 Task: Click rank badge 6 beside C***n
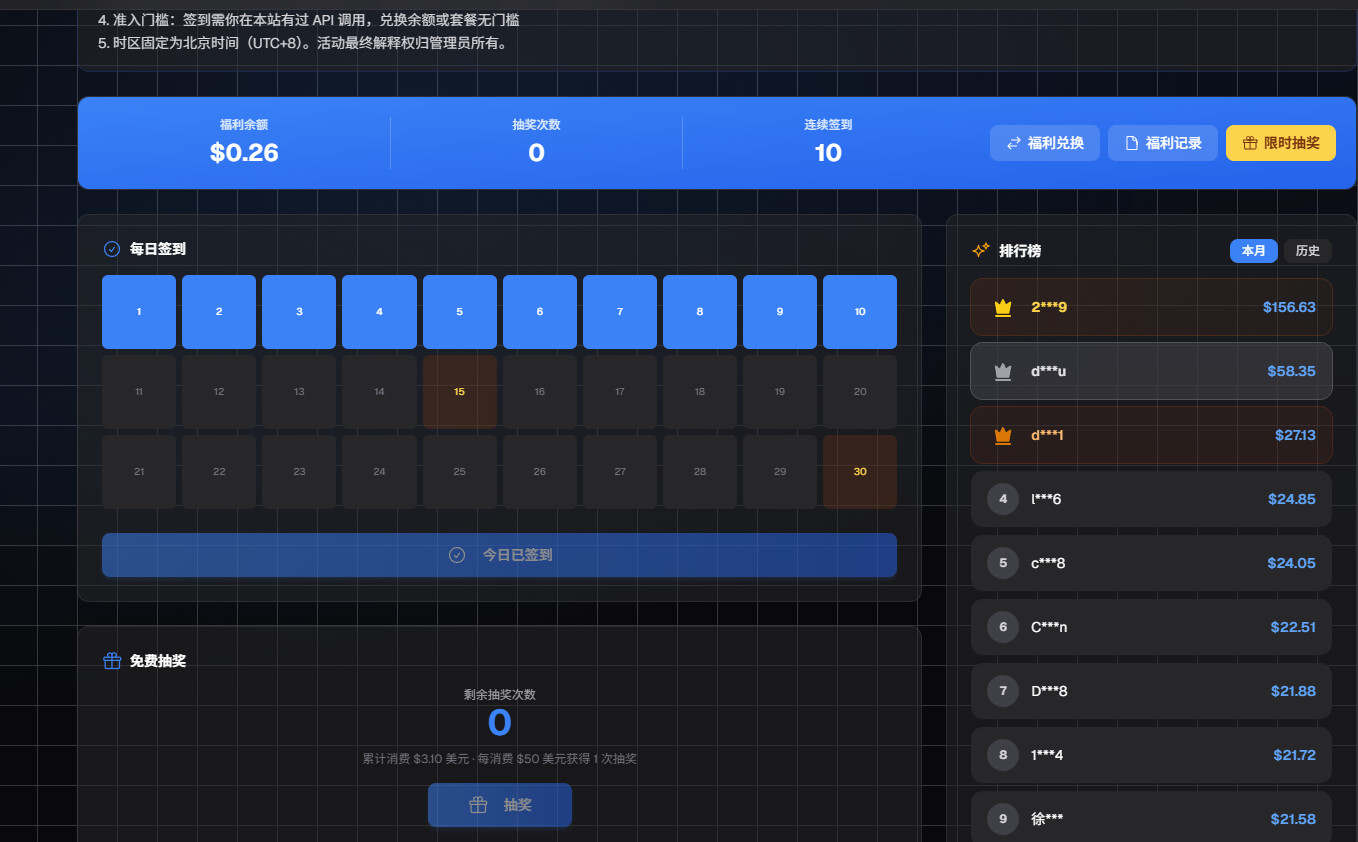coord(1003,627)
